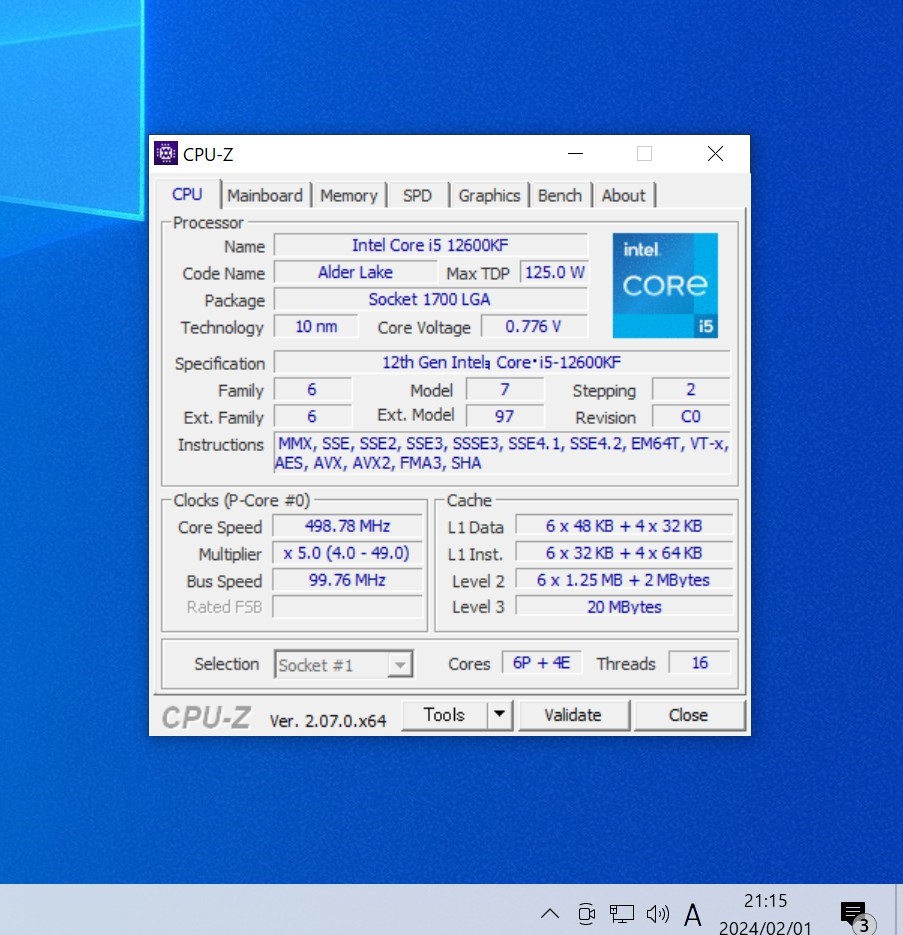The width and height of the screenshot is (903, 935).
Task: Click the package 'Socket 1700 LGA' field
Action: (431, 299)
